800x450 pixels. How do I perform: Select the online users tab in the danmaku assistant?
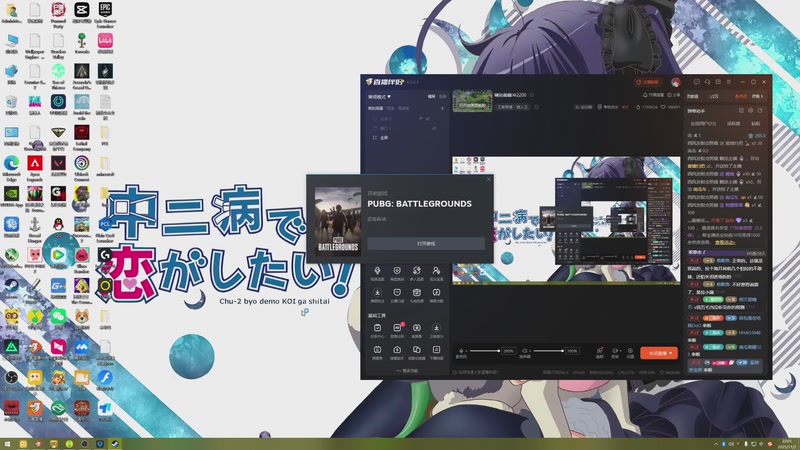[704, 123]
